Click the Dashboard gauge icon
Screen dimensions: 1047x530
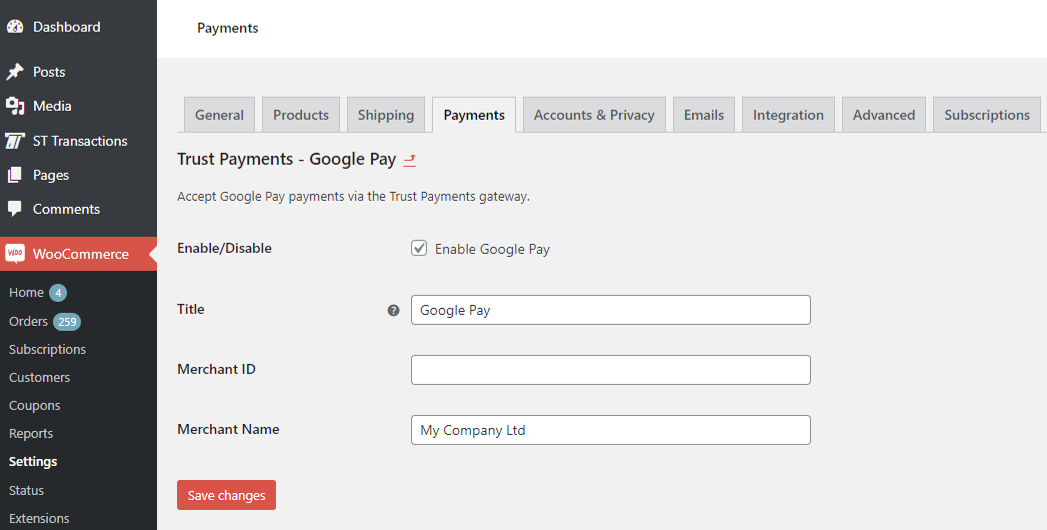[15, 27]
